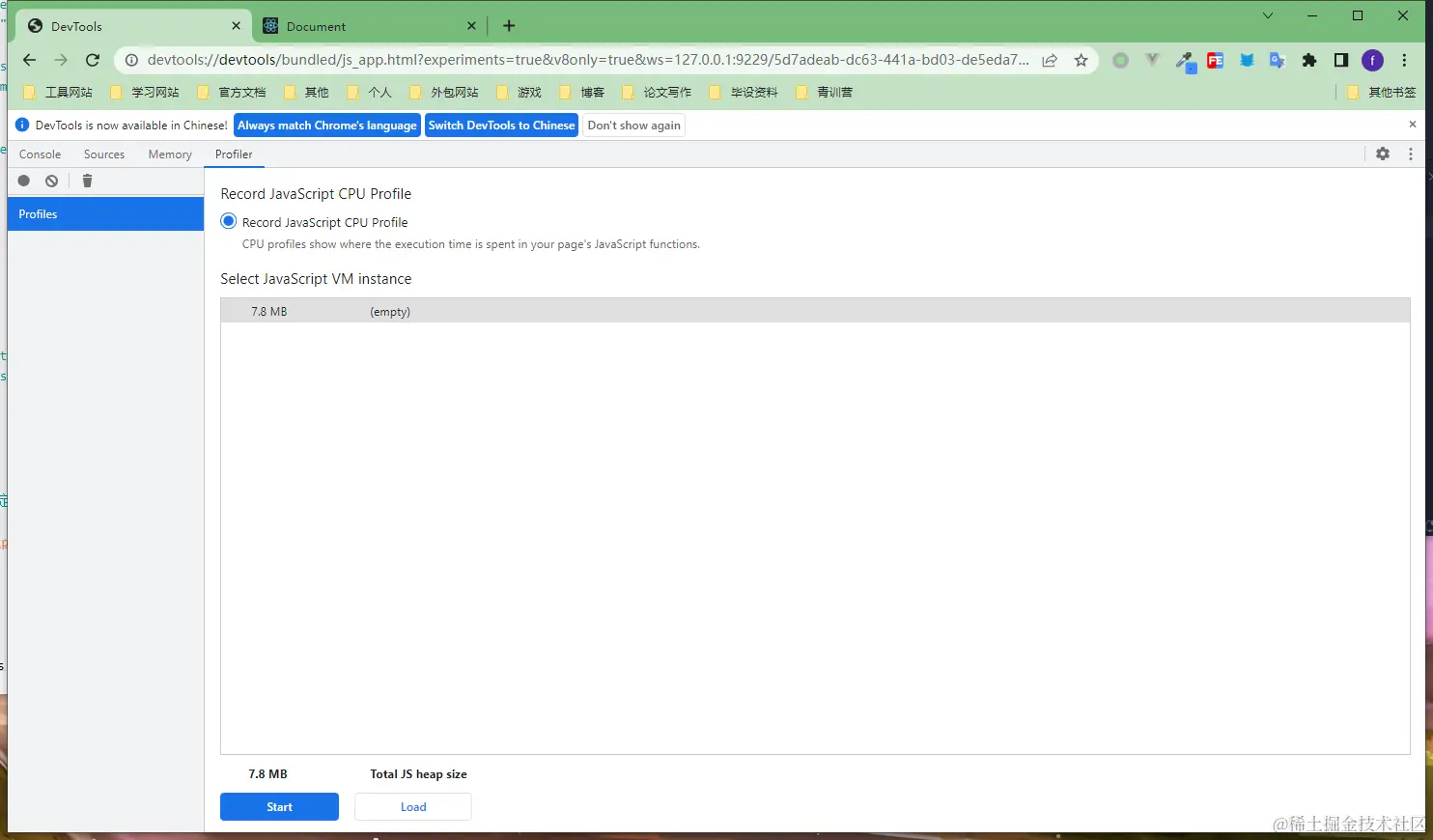The image size is (1433, 840).
Task: Open DevTools three-dot customize menu
Action: [x=1411, y=154]
